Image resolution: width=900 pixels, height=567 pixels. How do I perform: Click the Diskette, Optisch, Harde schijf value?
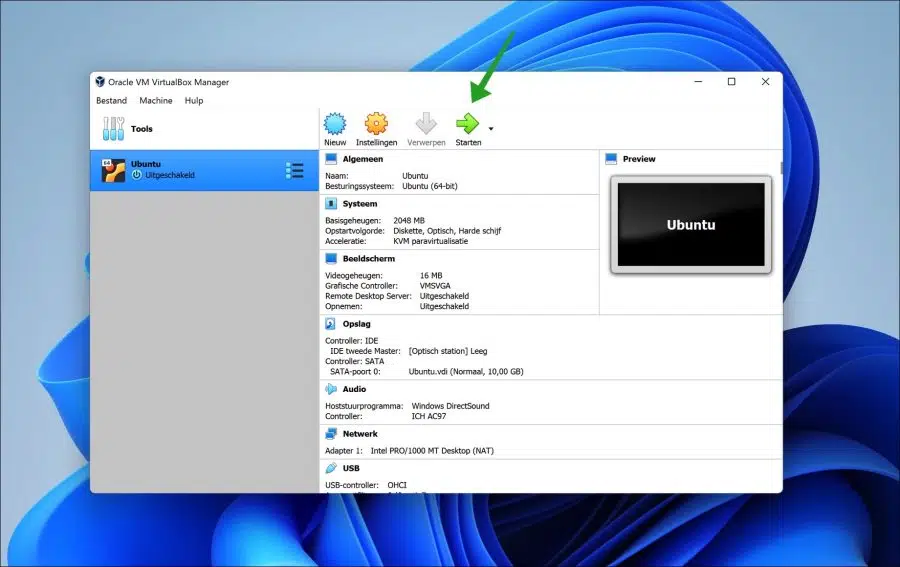[x=447, y=231]
